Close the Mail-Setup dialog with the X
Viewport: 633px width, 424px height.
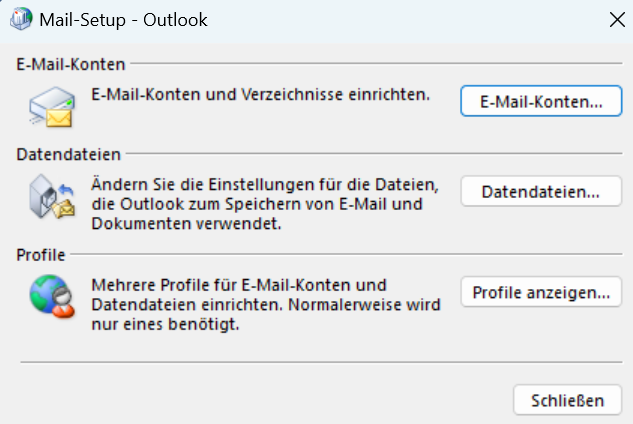click(616, 17)
